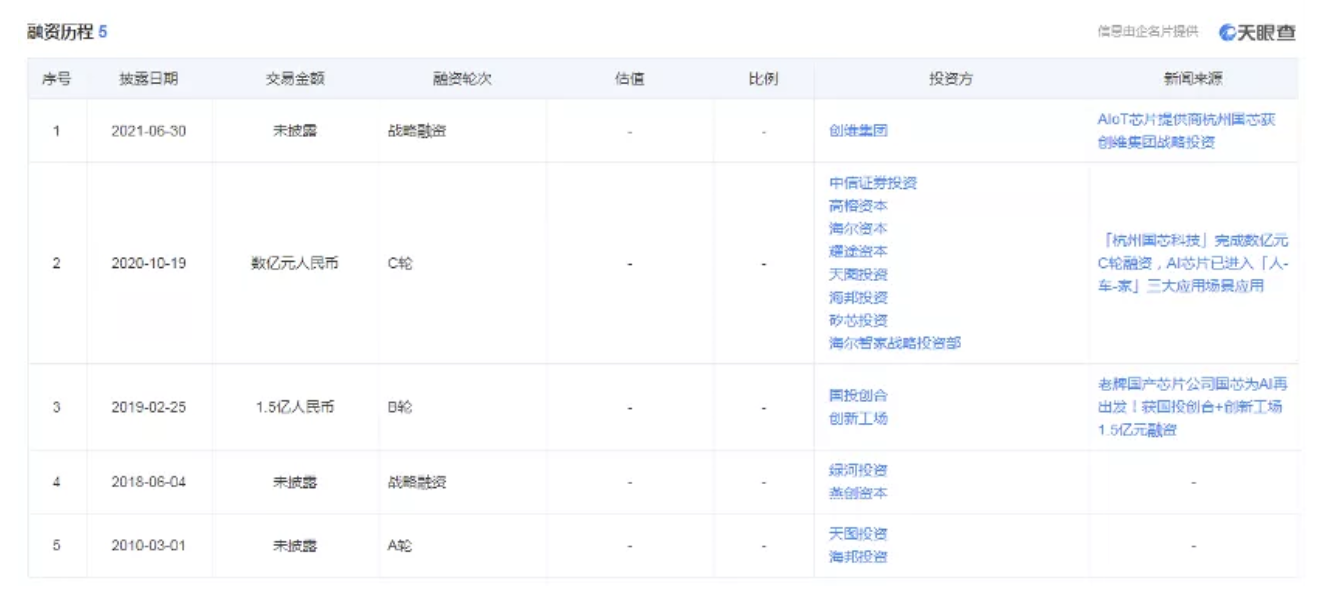Image resolution: width=1320 pixels, height=602 pixels.
Task: Click the 投资方 column header
Action: click(950, 79)
